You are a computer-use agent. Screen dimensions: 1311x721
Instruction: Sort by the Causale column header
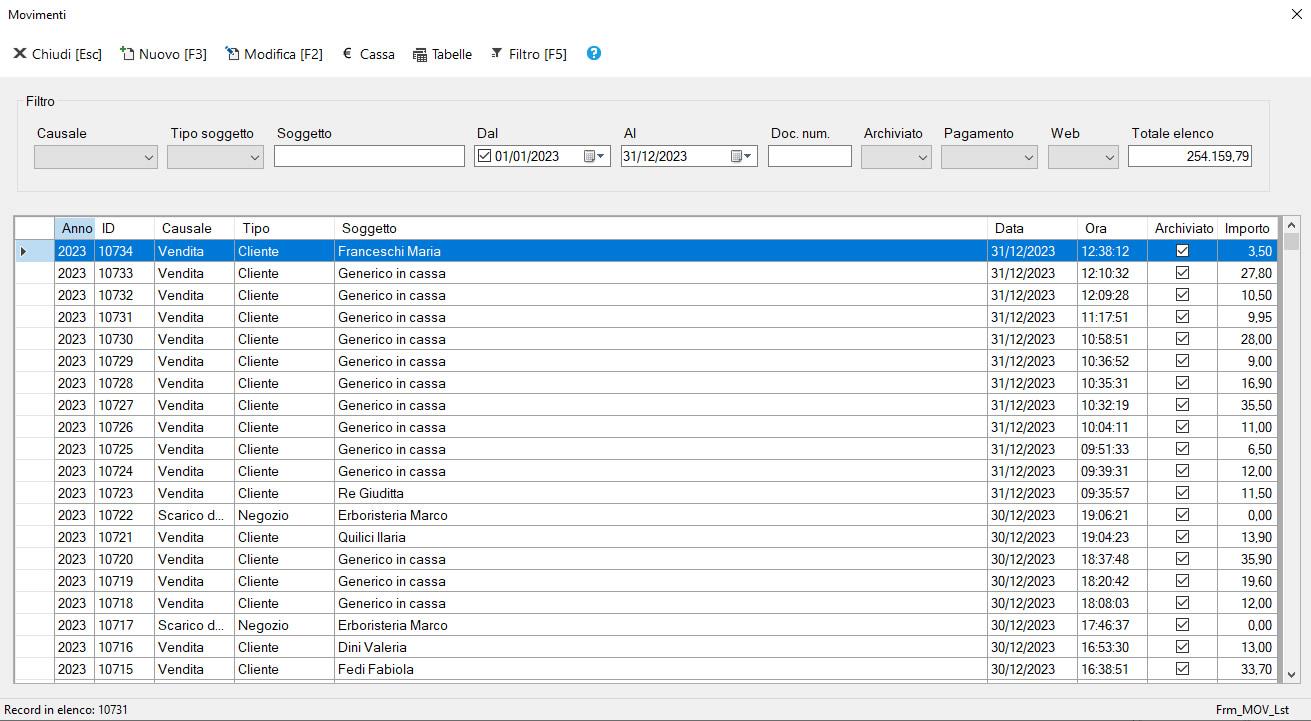(195, 228)
